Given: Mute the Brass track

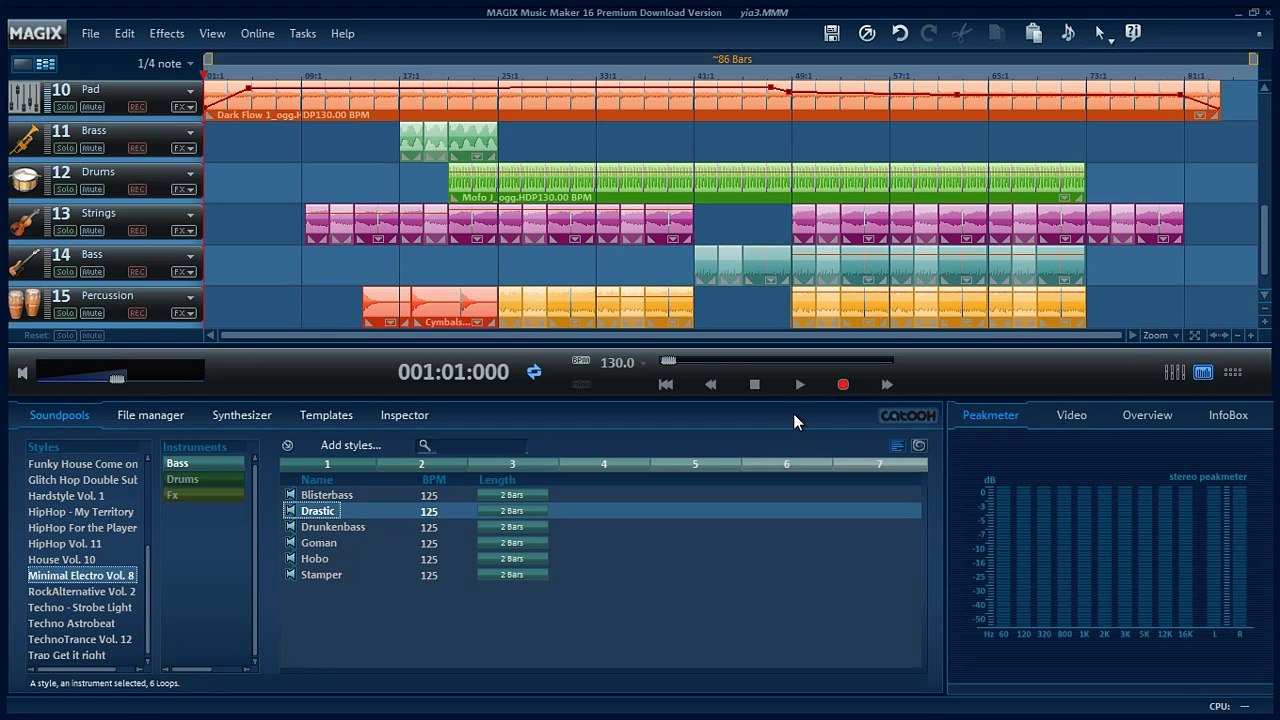Looking at the screenshot, I should click(x=92, y=148).
